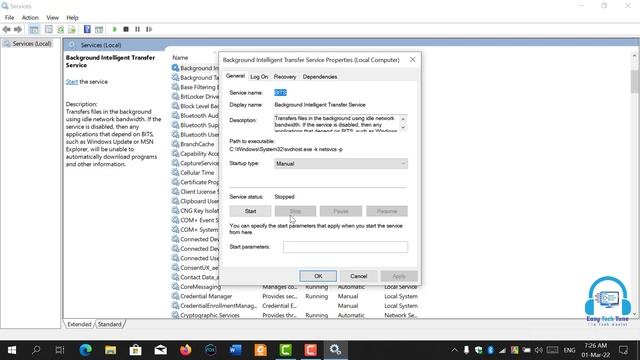Open the Help menu
Image resolution: width=640 pixels, height=360 pixels.
click(x=72, y=18)
